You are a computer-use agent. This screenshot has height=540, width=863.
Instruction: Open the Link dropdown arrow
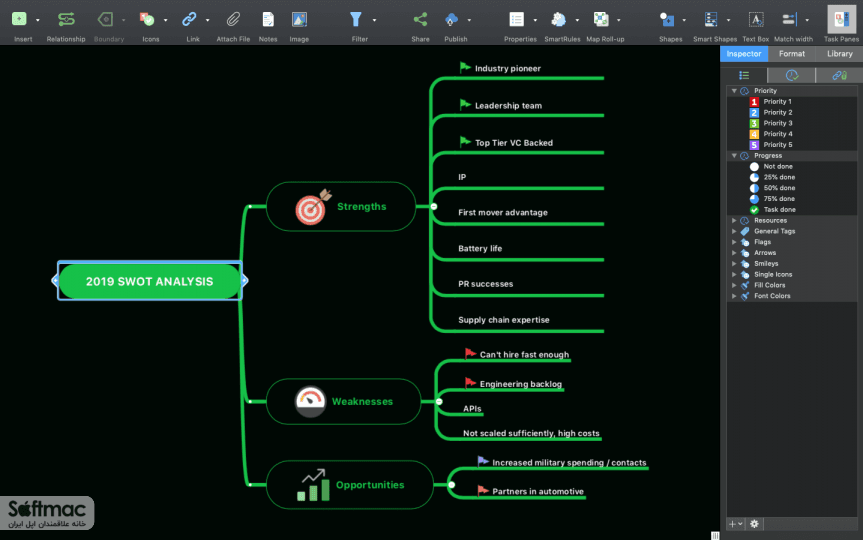207,20
